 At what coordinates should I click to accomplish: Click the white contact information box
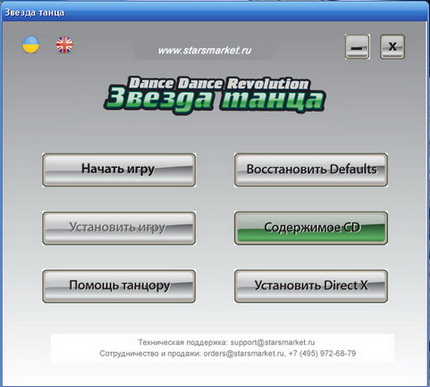[222, 348]
